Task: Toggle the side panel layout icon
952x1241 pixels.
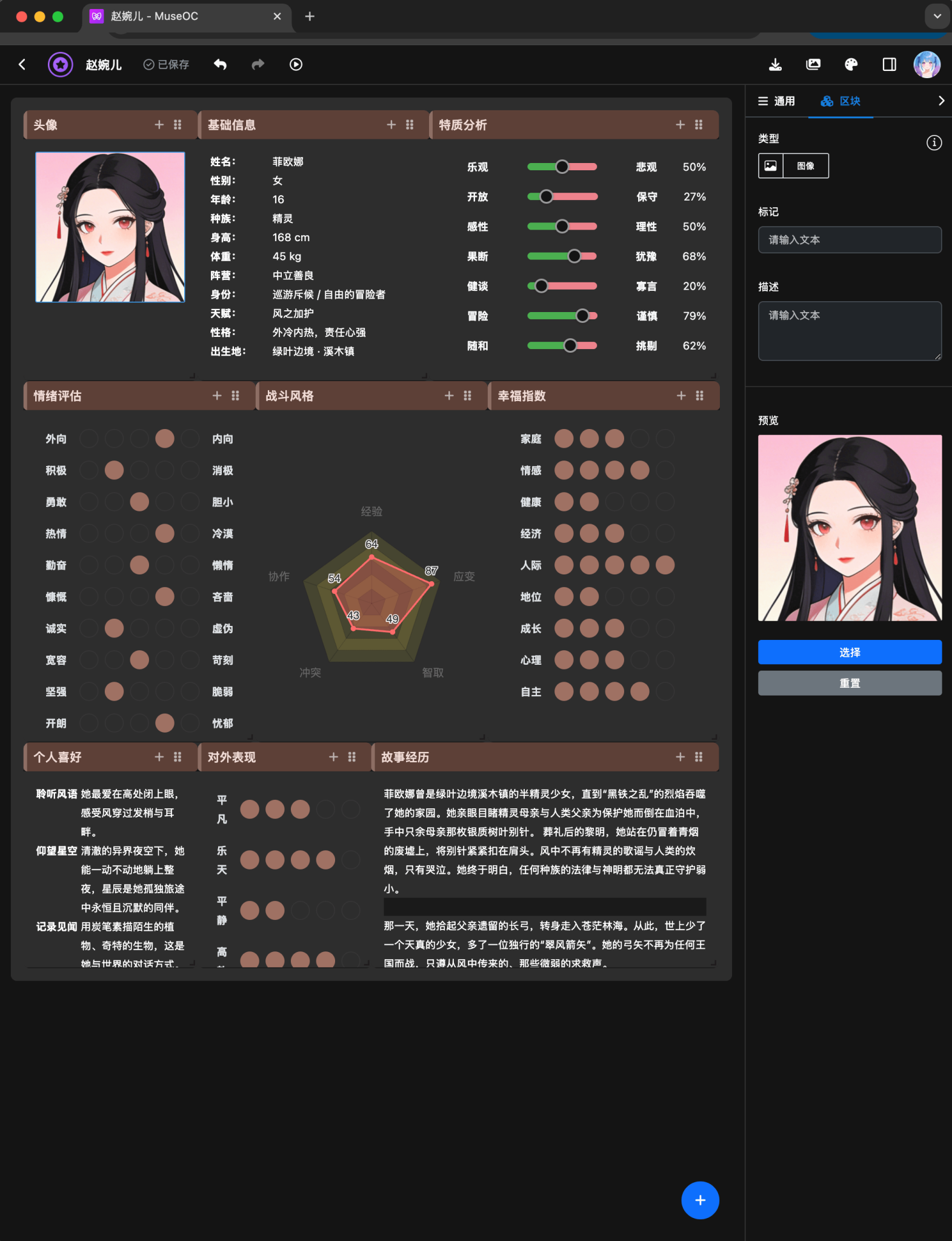Action: [889, 64]
